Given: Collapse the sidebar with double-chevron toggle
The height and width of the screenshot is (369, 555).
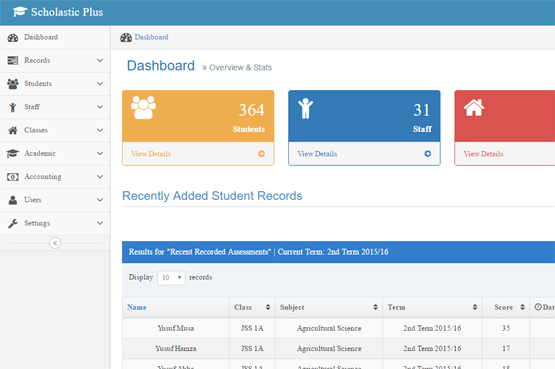Looking at the screenshot, I should (55, 243).
